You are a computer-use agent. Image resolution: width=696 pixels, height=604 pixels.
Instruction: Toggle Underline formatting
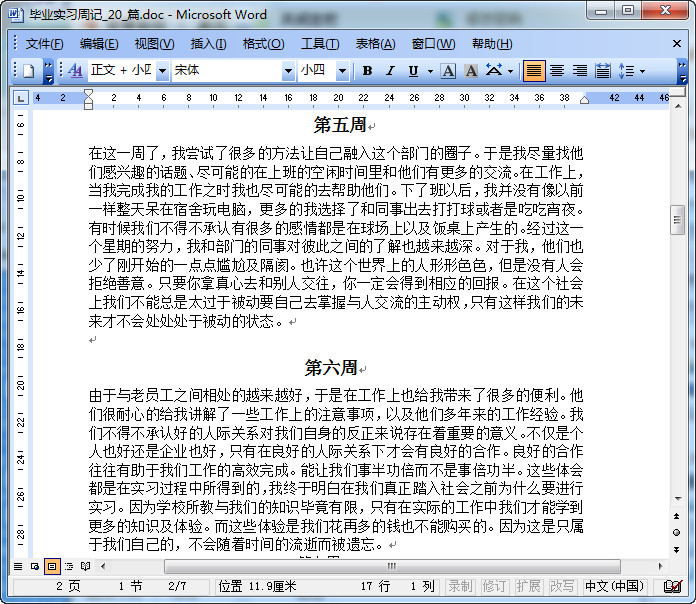click(413, 71)
